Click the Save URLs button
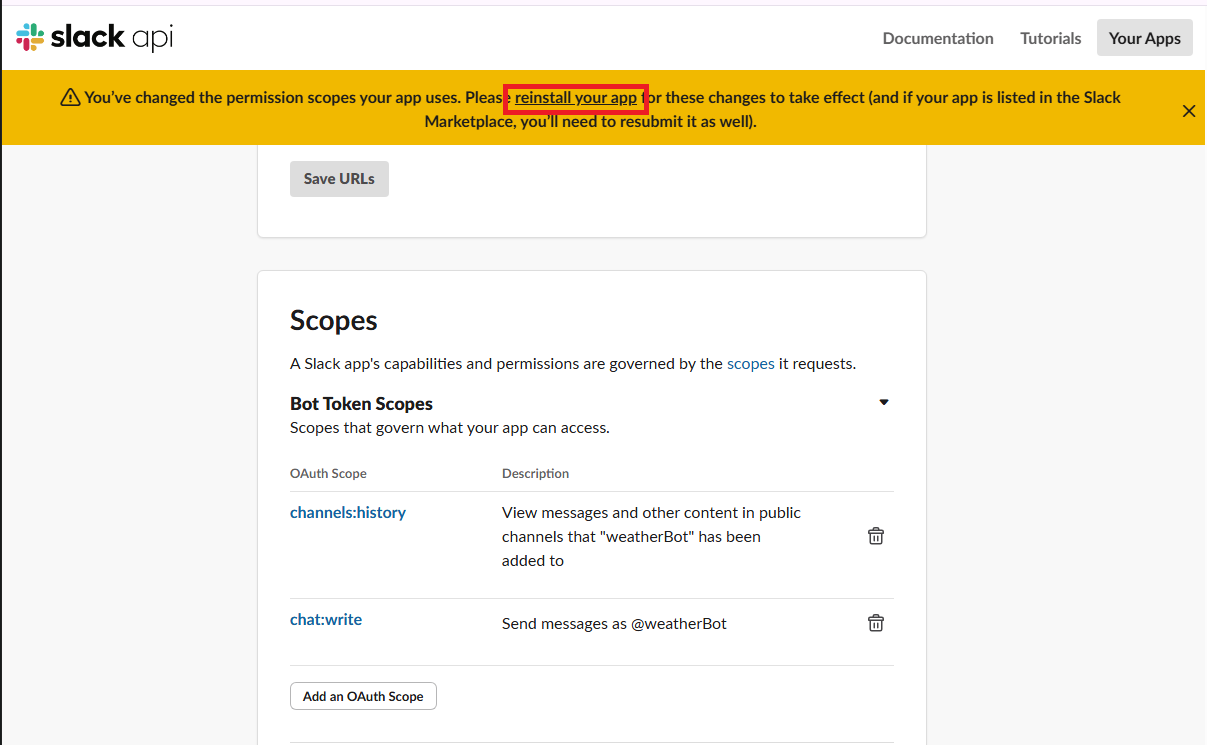This screenshot has height=745, width=1207. pos(339,179)
